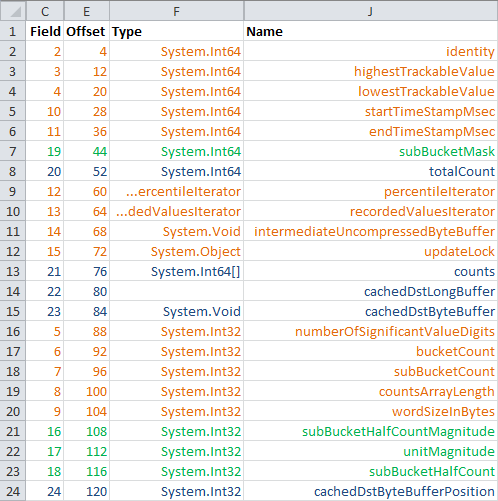Select column J header
The height and width of the screenshot is (501, 498).
point(371,12)
